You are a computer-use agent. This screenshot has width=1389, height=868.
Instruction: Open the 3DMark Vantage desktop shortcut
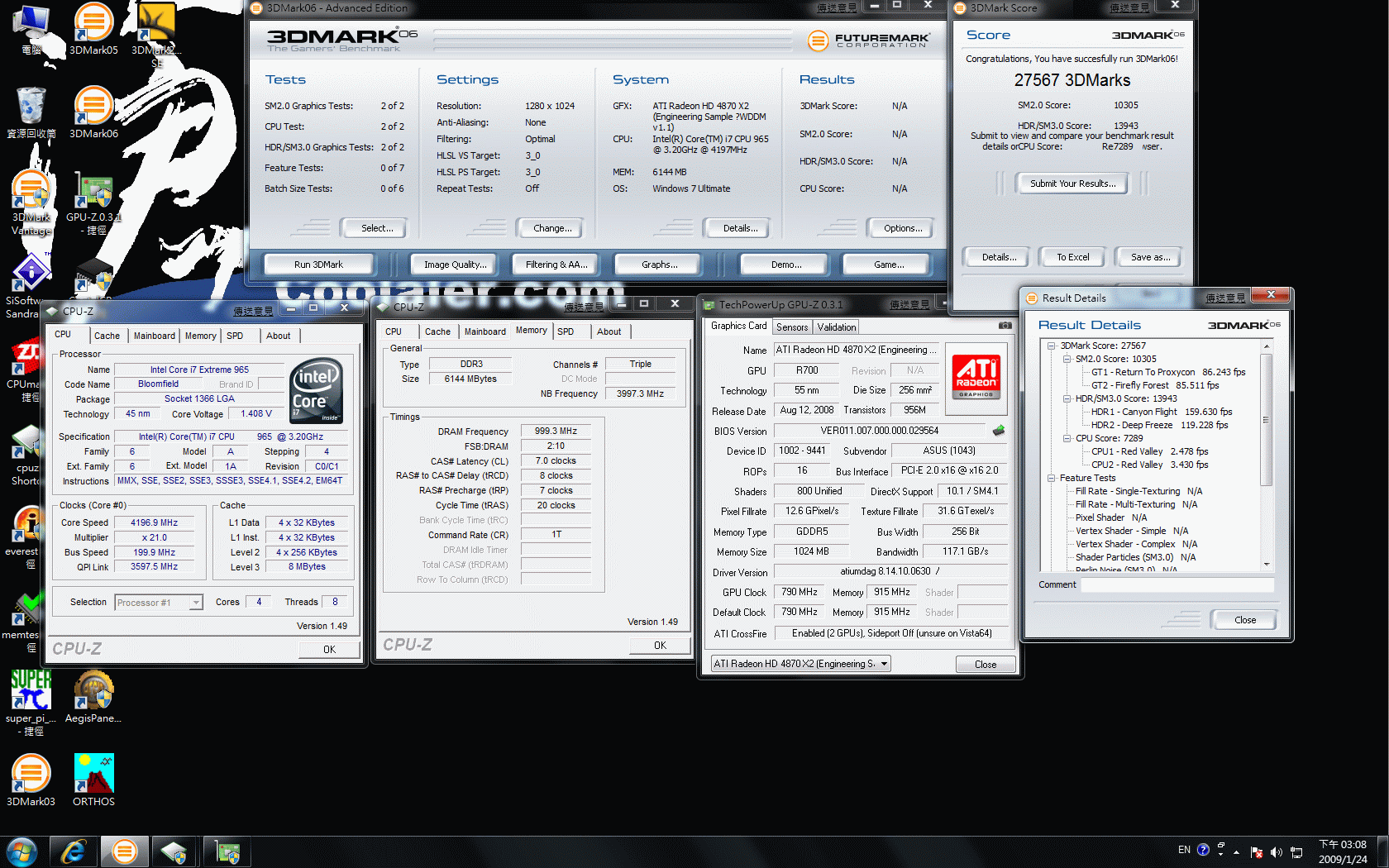(x=31, y=203)
